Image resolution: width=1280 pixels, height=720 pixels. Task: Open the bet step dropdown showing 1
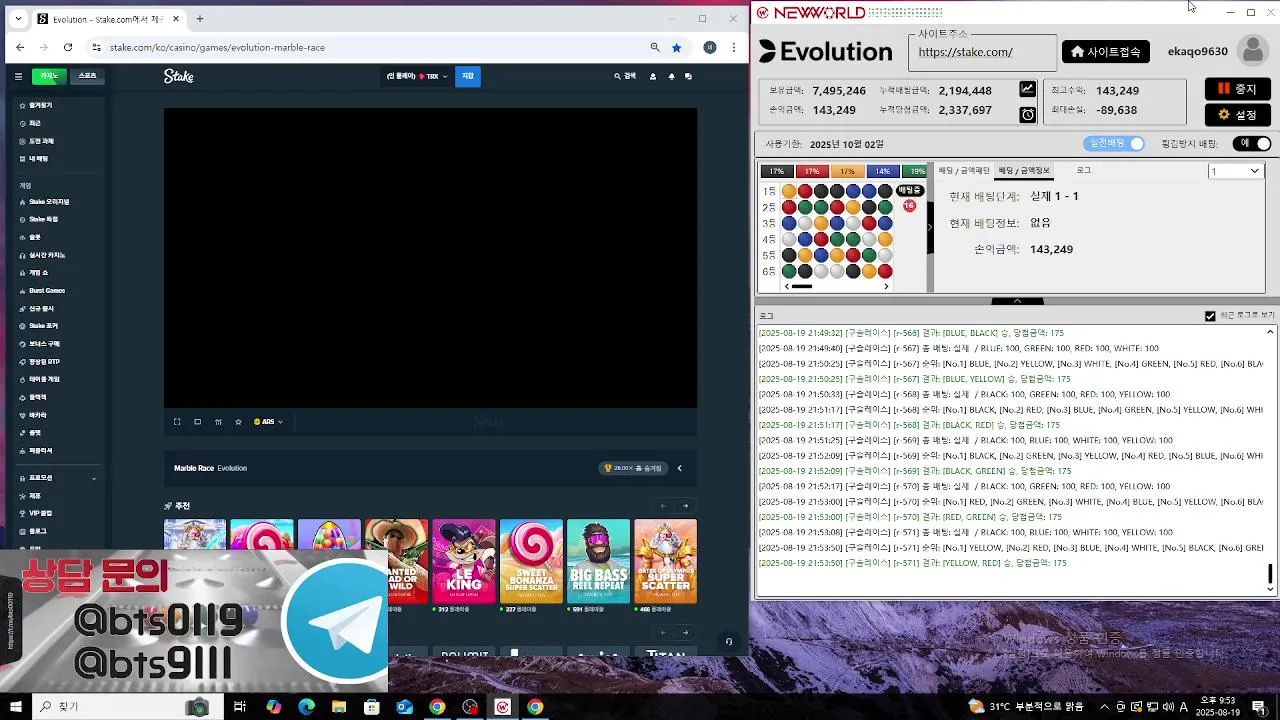[x=1236, y=171]
